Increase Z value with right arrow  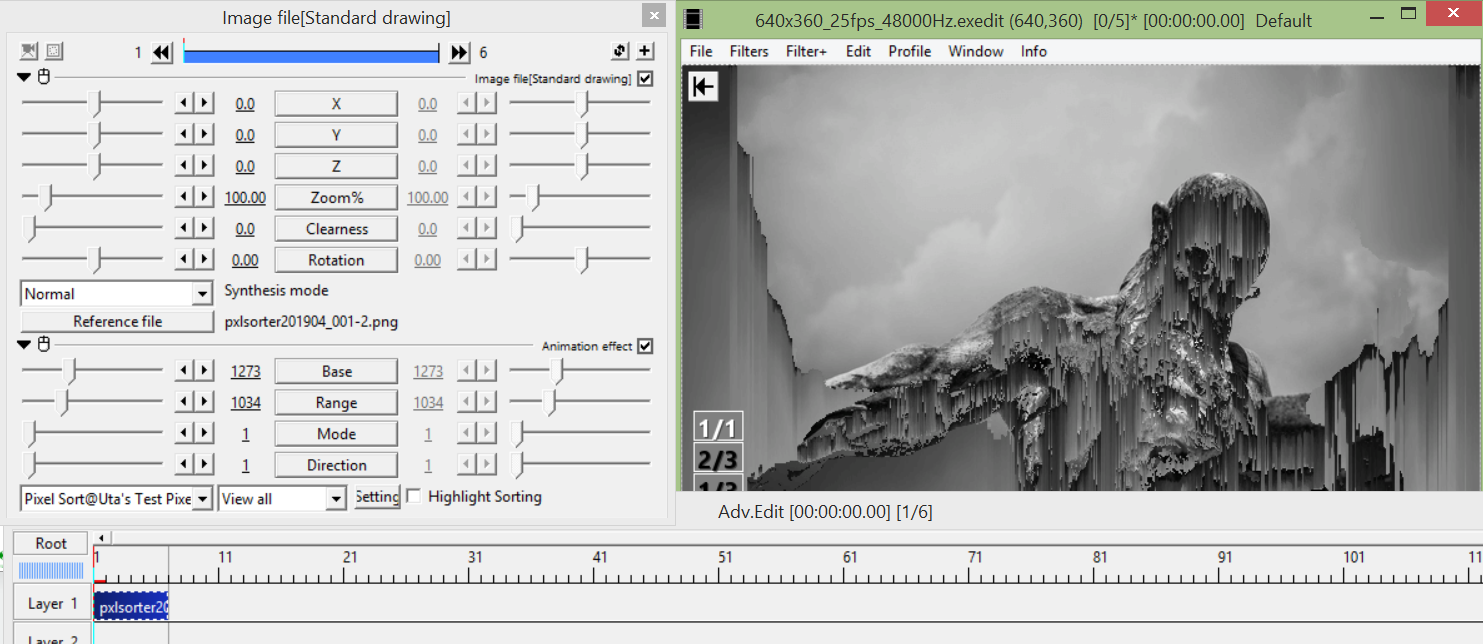point(204,165)
